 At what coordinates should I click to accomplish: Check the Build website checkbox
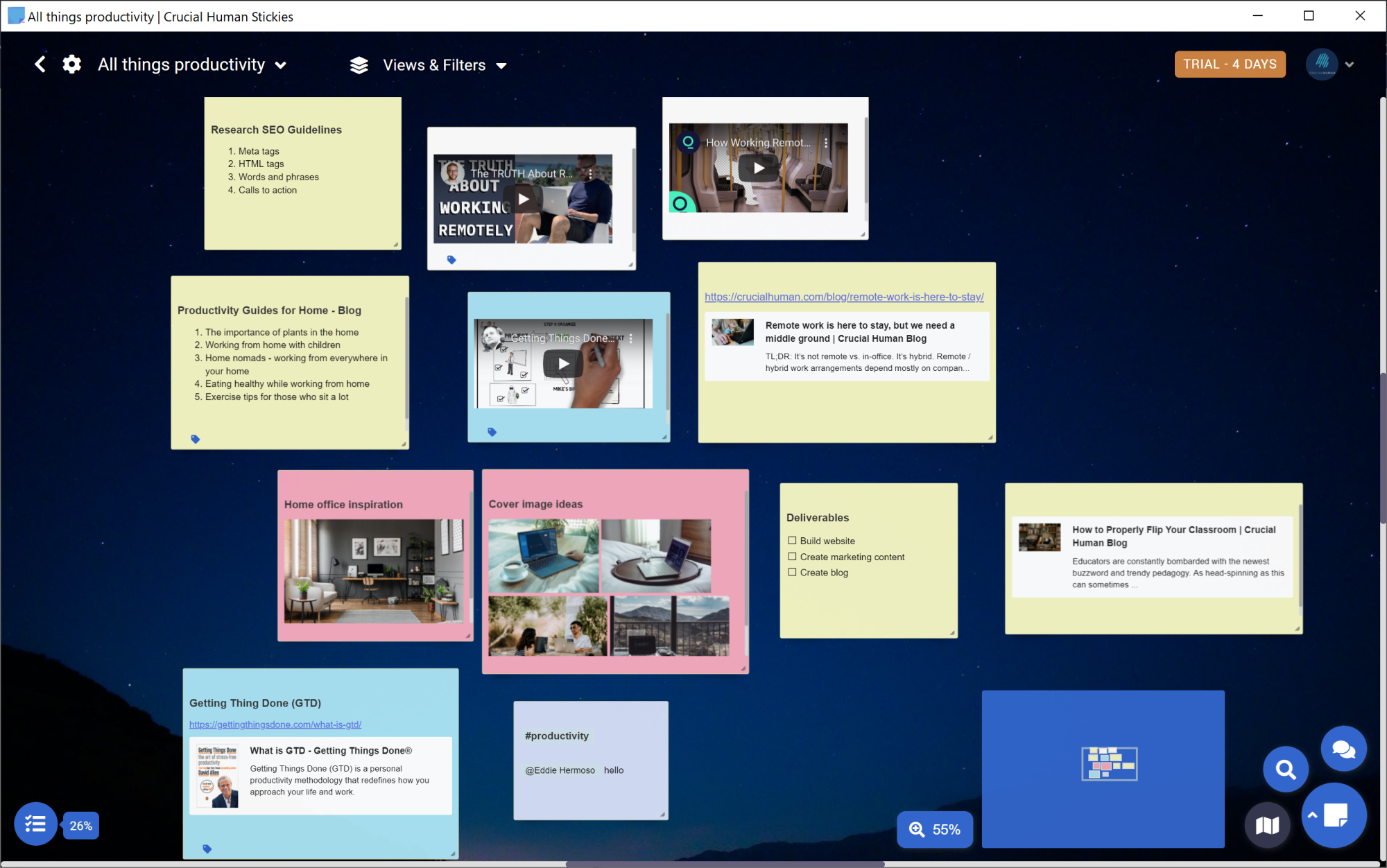point(792,541)
